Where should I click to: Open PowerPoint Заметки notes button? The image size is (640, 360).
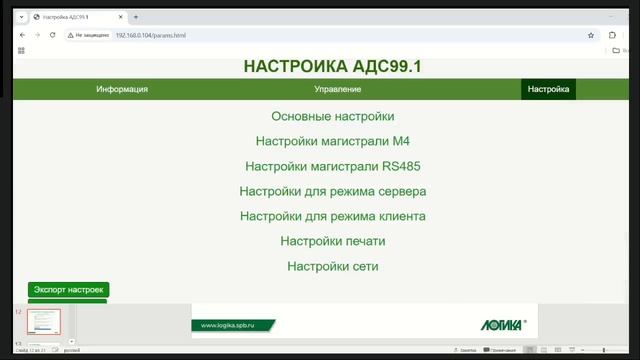(x=465, y=350)
